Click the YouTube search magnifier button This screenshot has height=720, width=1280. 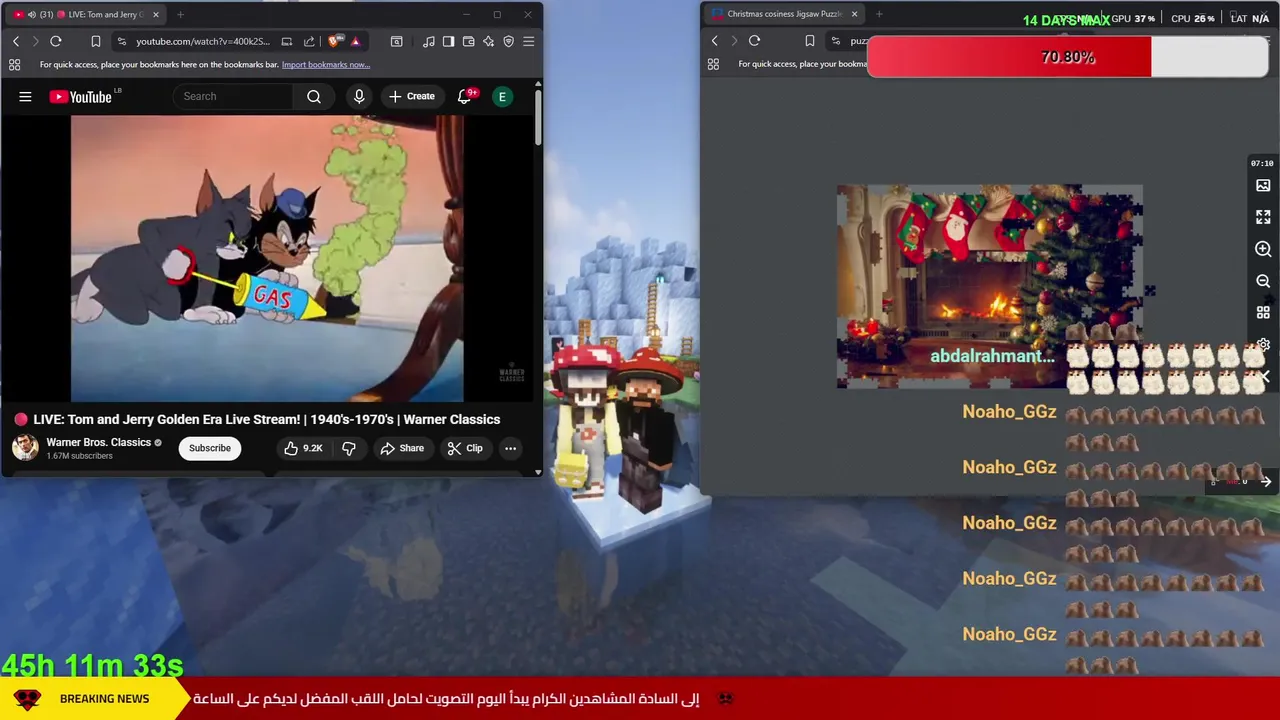tap(314, 97)
